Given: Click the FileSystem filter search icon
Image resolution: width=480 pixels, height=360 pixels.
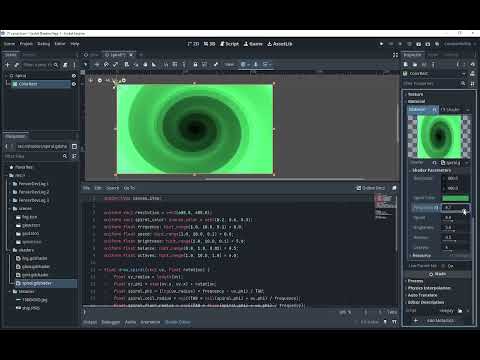Looking at the screenshot, I should [x=65, y=156].
